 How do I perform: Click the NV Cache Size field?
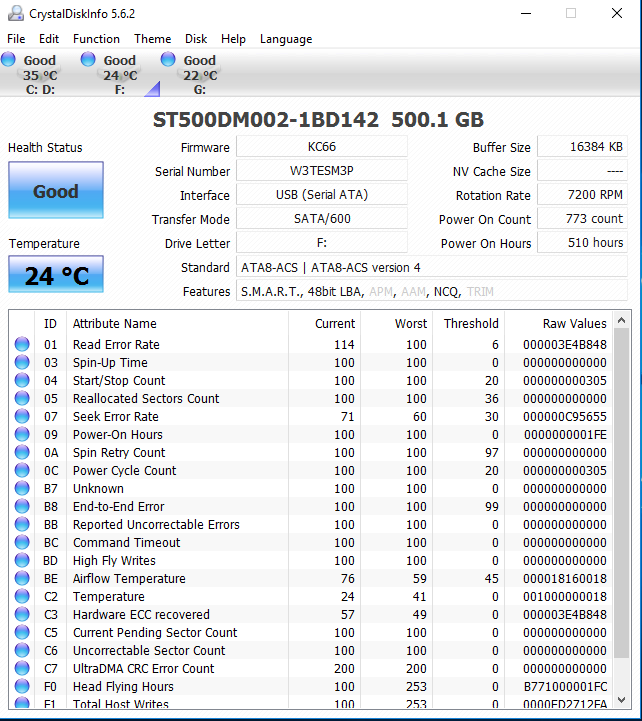coord(582,171)
